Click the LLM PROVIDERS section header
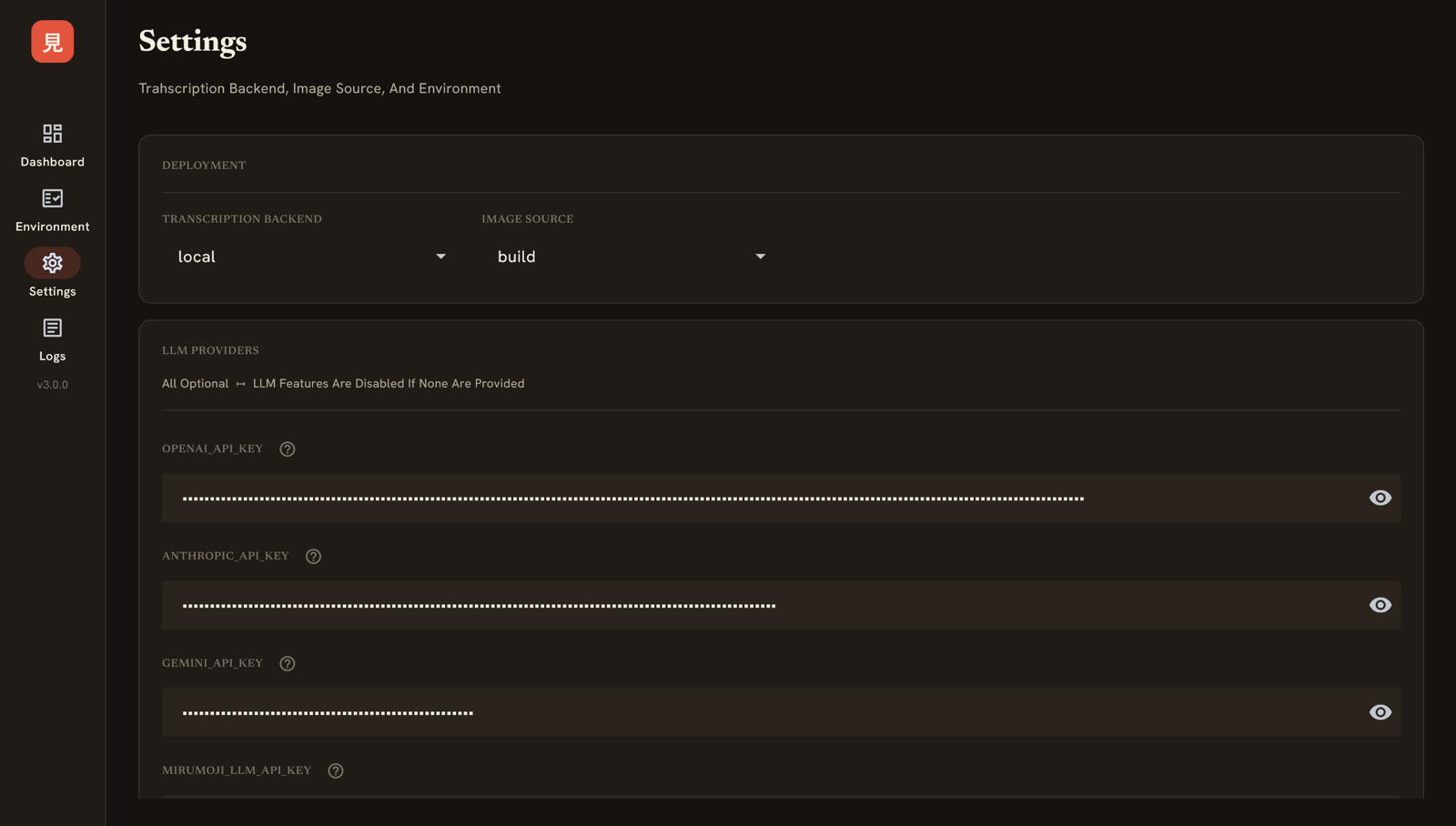This screenshot has height=826, width=1456. click(210, 351)
